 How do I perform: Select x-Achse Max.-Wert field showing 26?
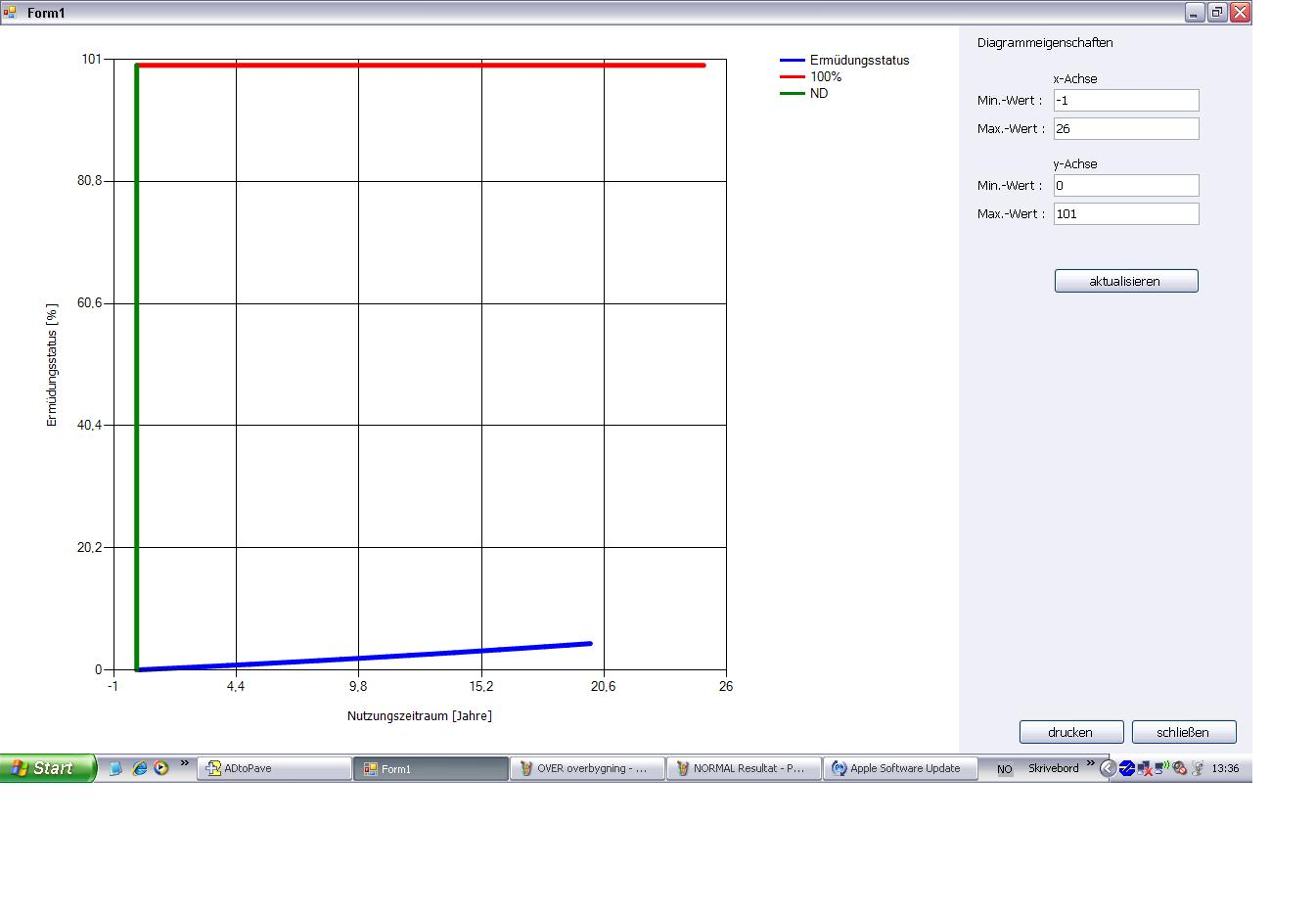[1126, 128]
